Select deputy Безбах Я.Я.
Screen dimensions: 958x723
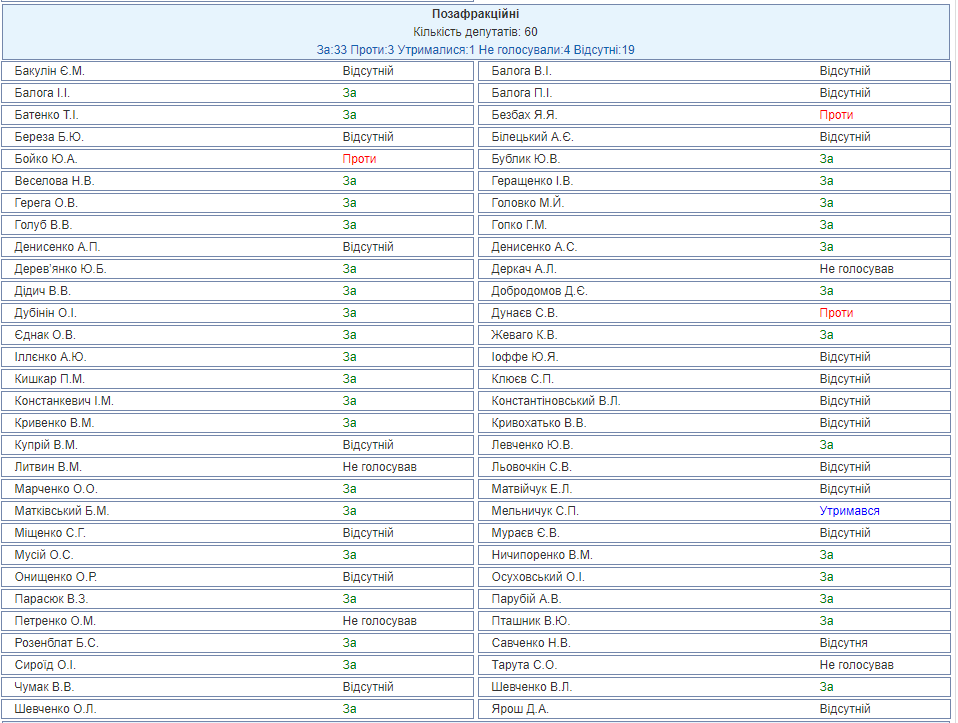524,115
